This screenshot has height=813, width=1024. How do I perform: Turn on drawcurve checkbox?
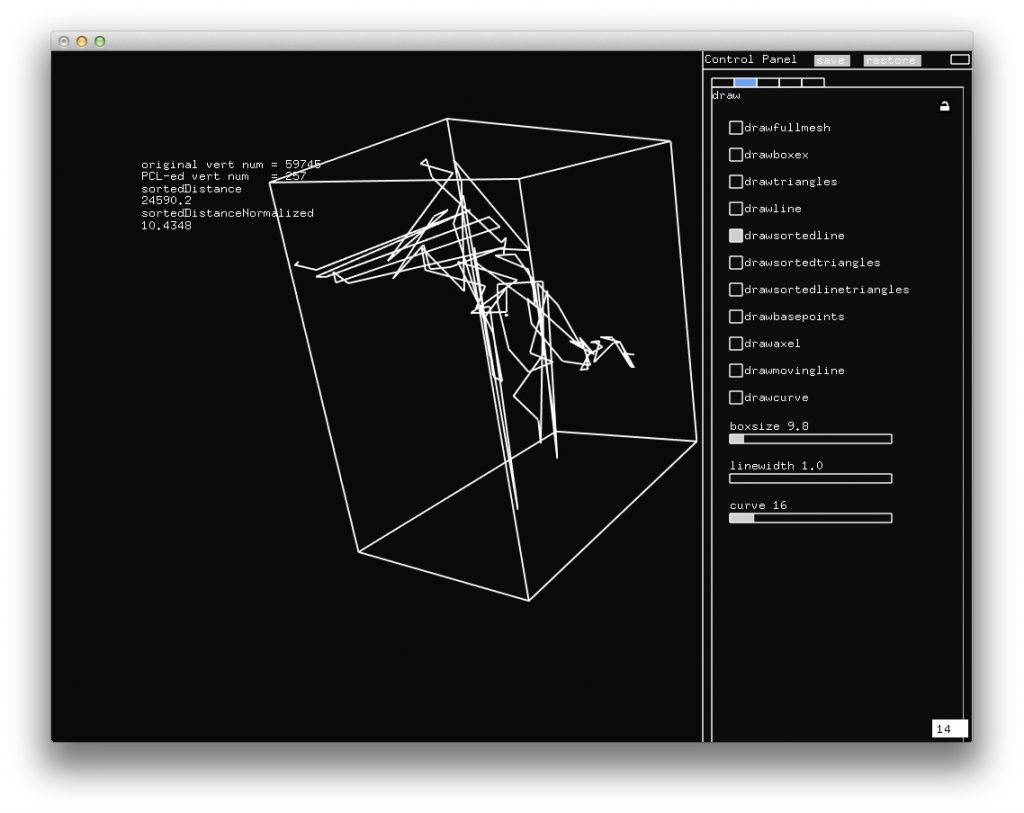pyautogui.click(x=736, y=398)
